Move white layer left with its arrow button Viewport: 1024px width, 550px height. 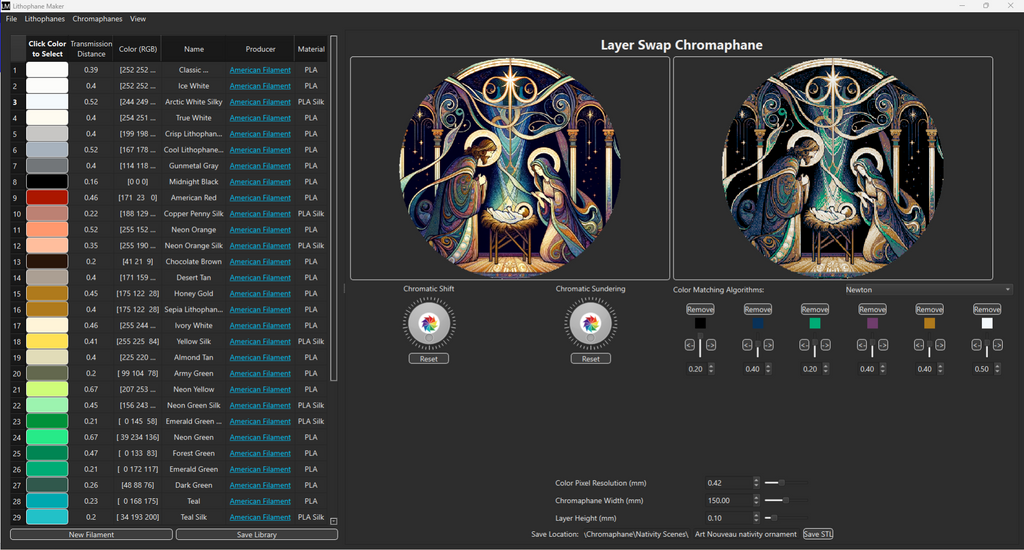(x=976, y=345)
